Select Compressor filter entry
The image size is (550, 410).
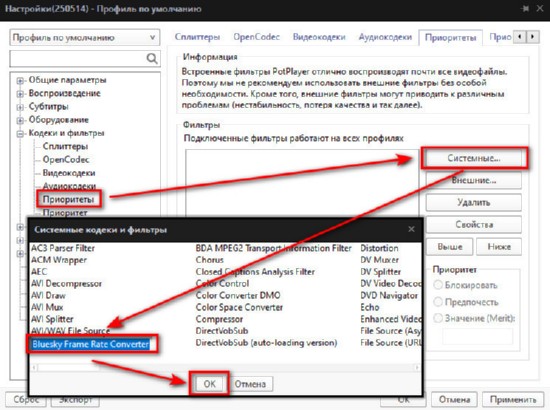pos(219,319)
